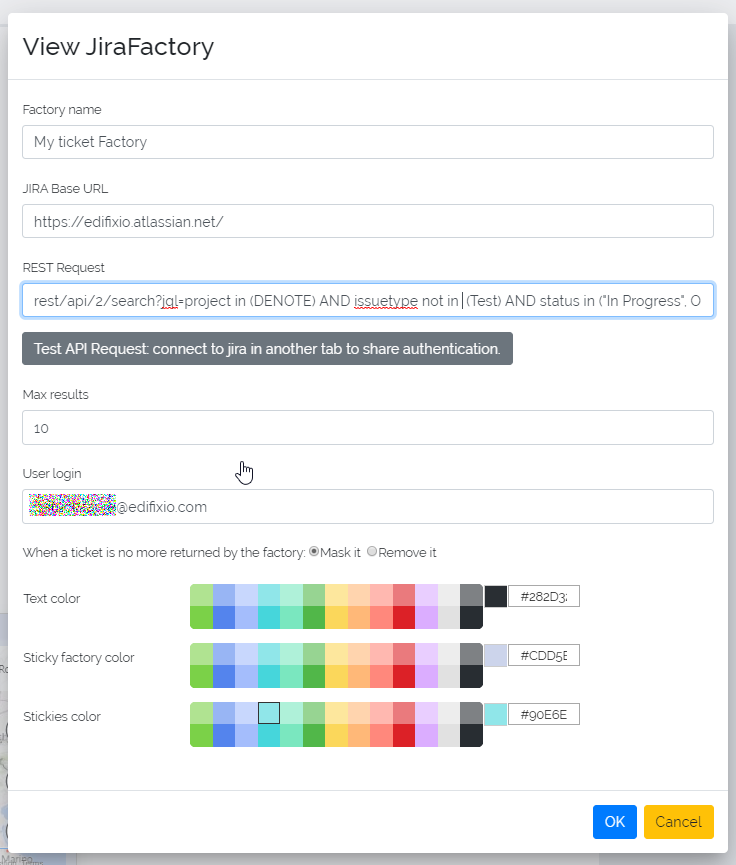Viewport: 736px width, 865px height.
Task: Pick the turquoise bottom-row swatch for Stickies color
Action: (269, 735)
